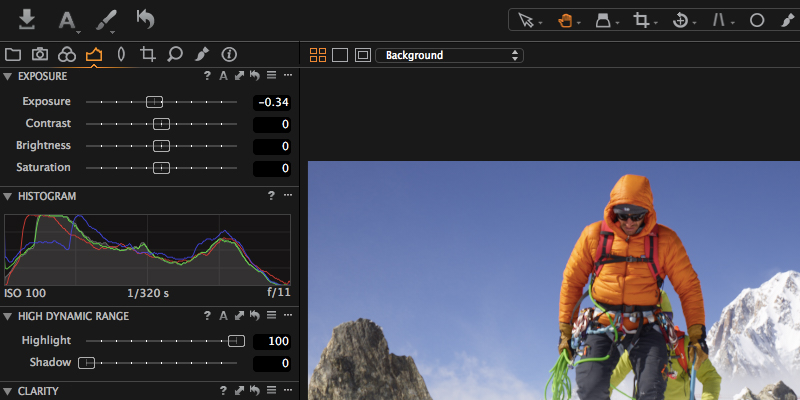Collapse the Exposure panel
This screenshot has height=400, width=800.
pyautogui.click(x=8, y=76)
